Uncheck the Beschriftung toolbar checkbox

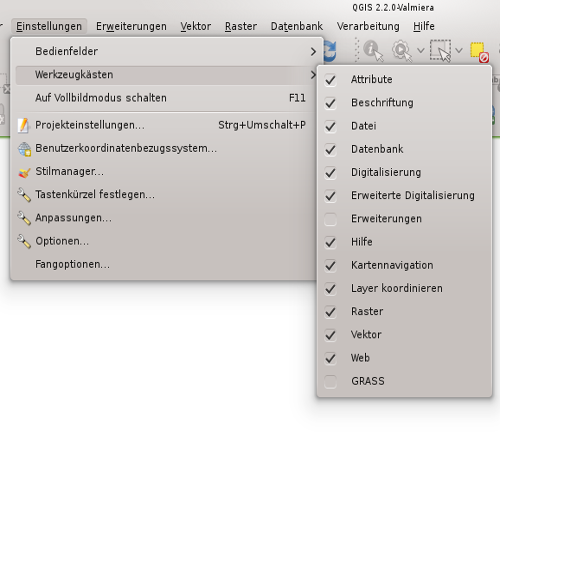point(330,103)
